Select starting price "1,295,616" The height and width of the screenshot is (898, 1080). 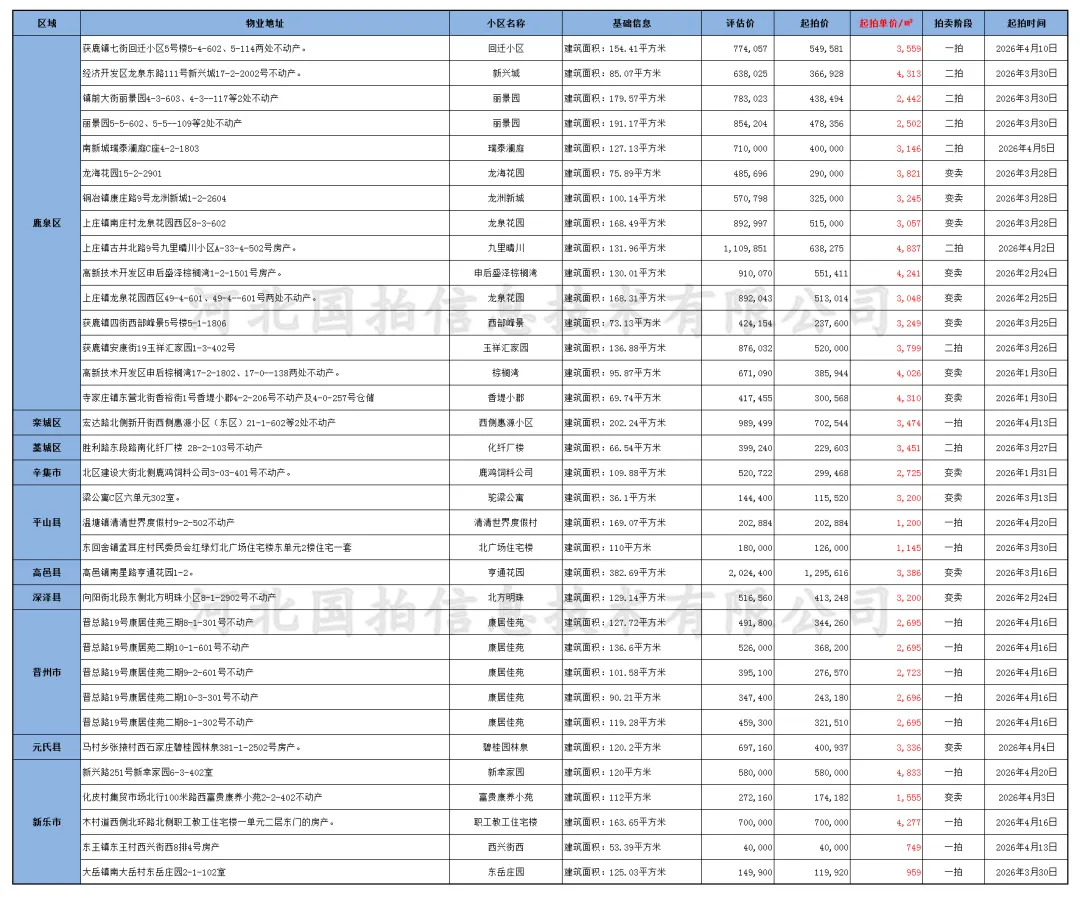[x=827, y=572]
